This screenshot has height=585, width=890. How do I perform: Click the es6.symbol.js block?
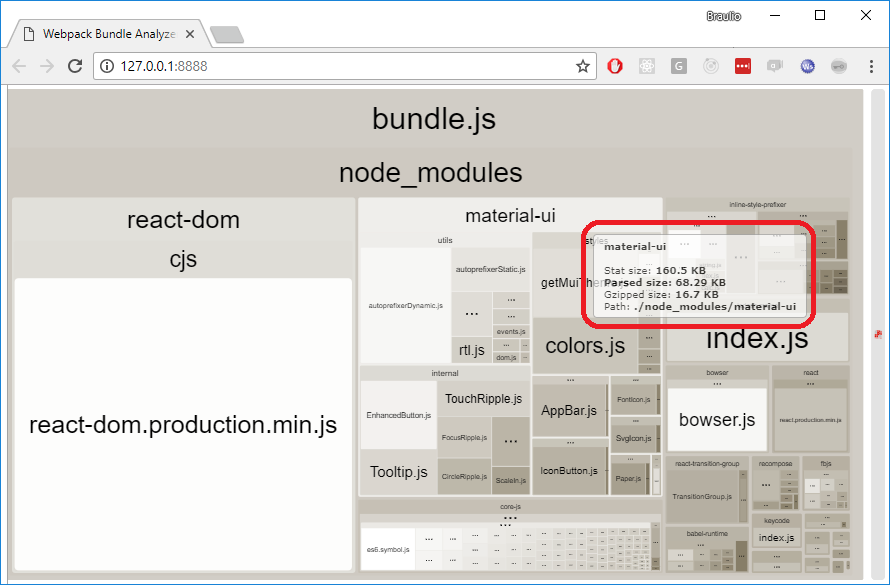tap(388, 549)
